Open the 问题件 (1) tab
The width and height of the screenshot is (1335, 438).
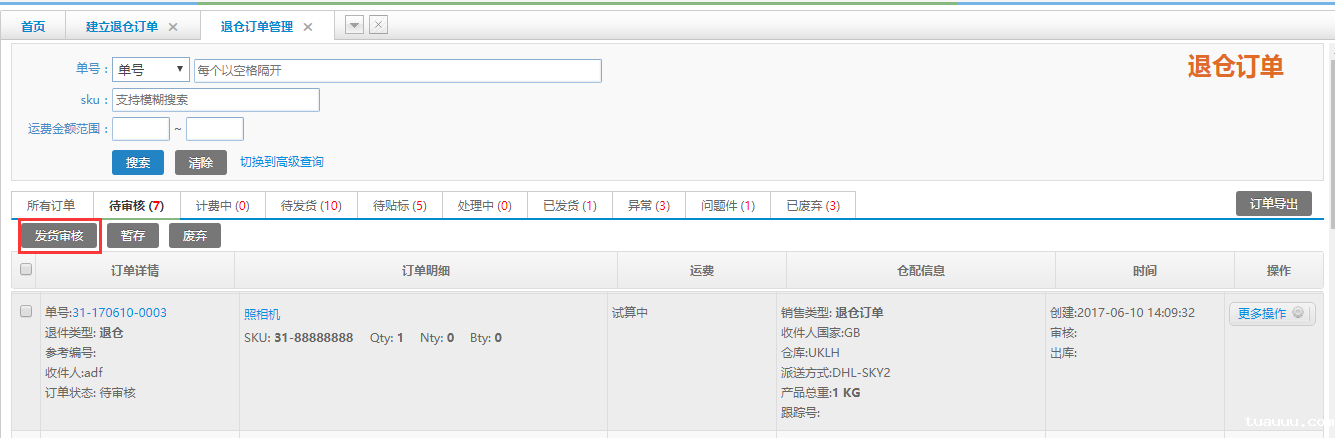pyautogui.click(x=728, y=205)
